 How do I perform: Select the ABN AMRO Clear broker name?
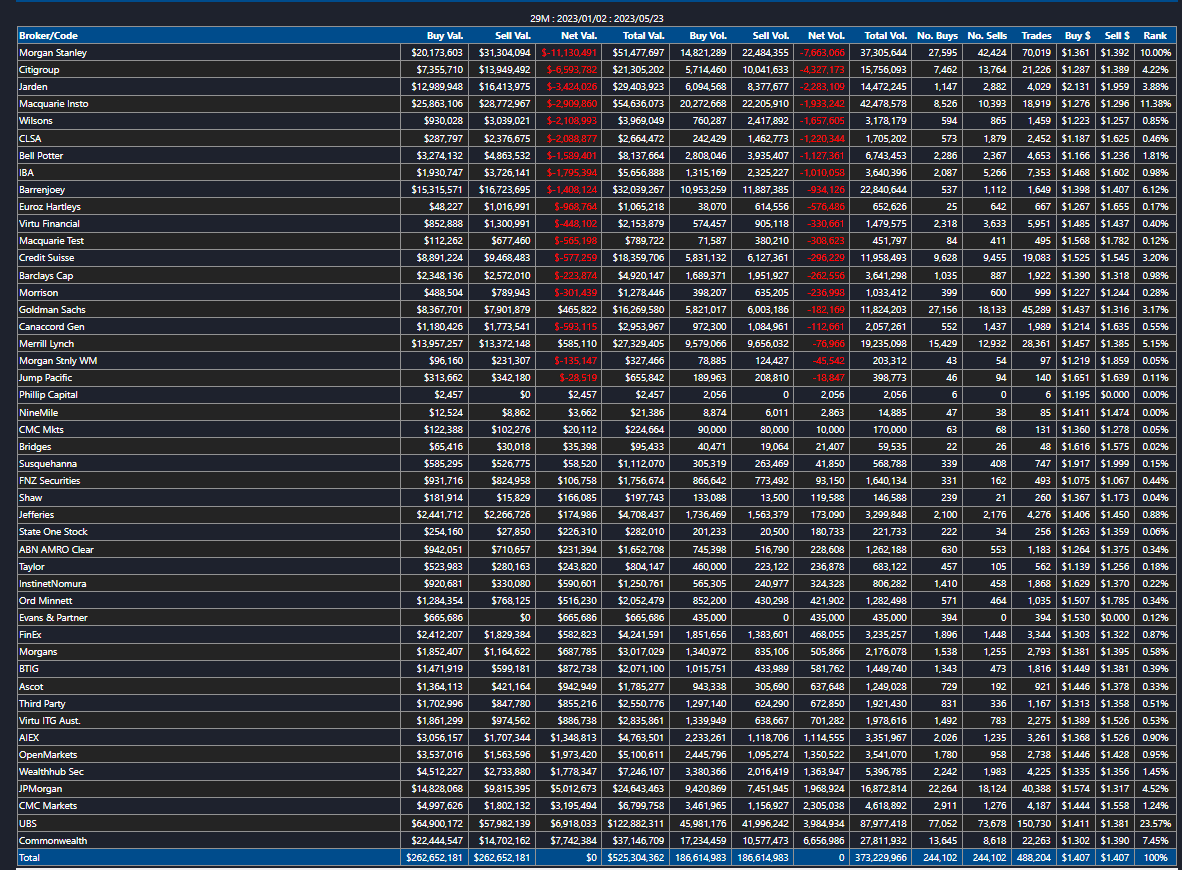point(56,550)
